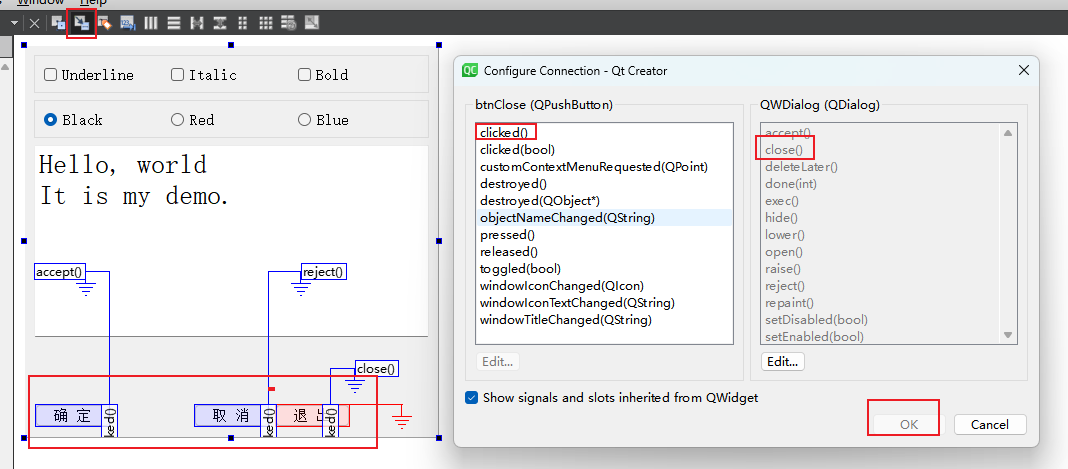Image resolution: width=1068 pixels, height=469 pixels.
Task: Switch to Edit Widgets mode icon
Action: 59,22
